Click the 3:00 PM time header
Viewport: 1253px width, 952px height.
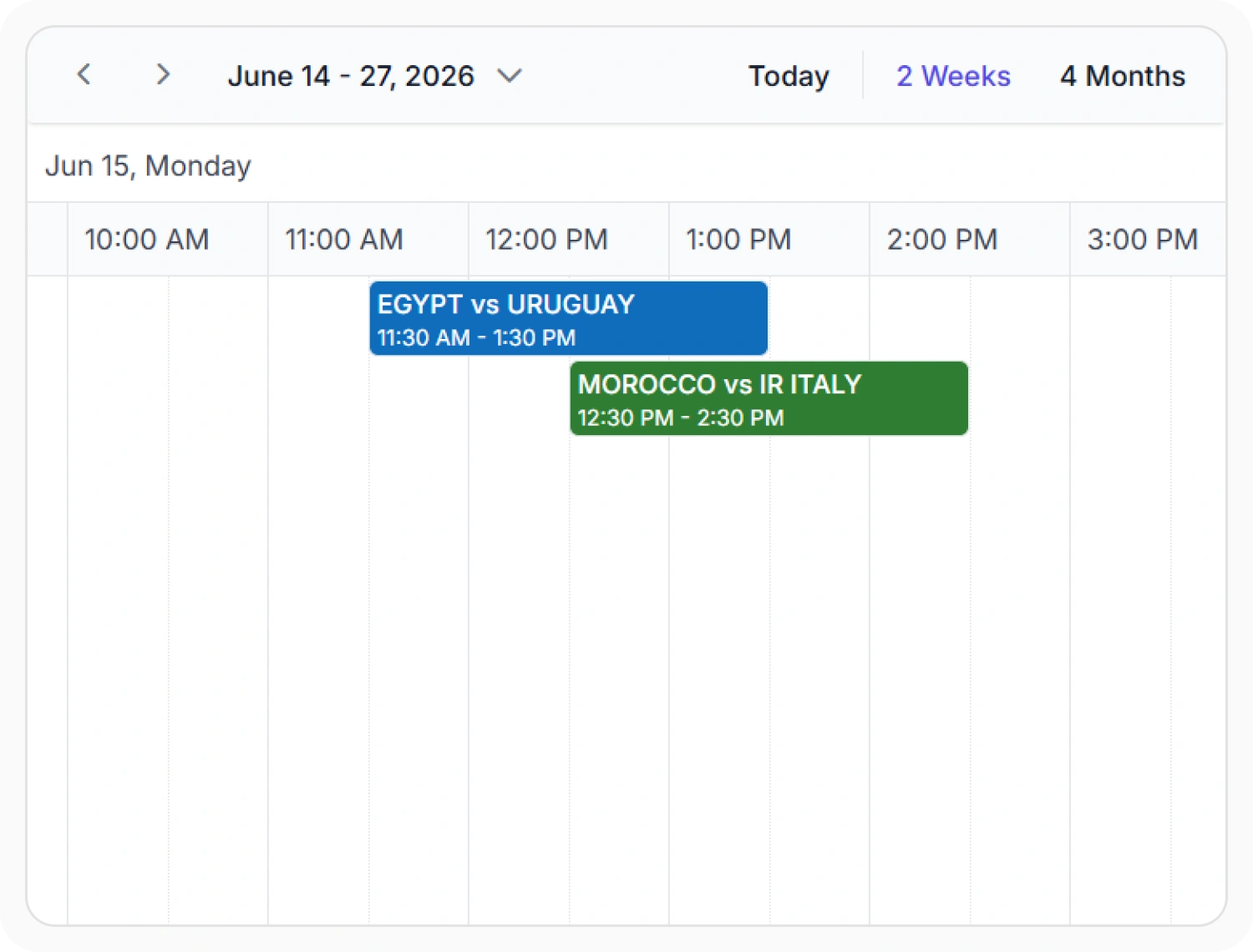click(x=1148, y=240)
